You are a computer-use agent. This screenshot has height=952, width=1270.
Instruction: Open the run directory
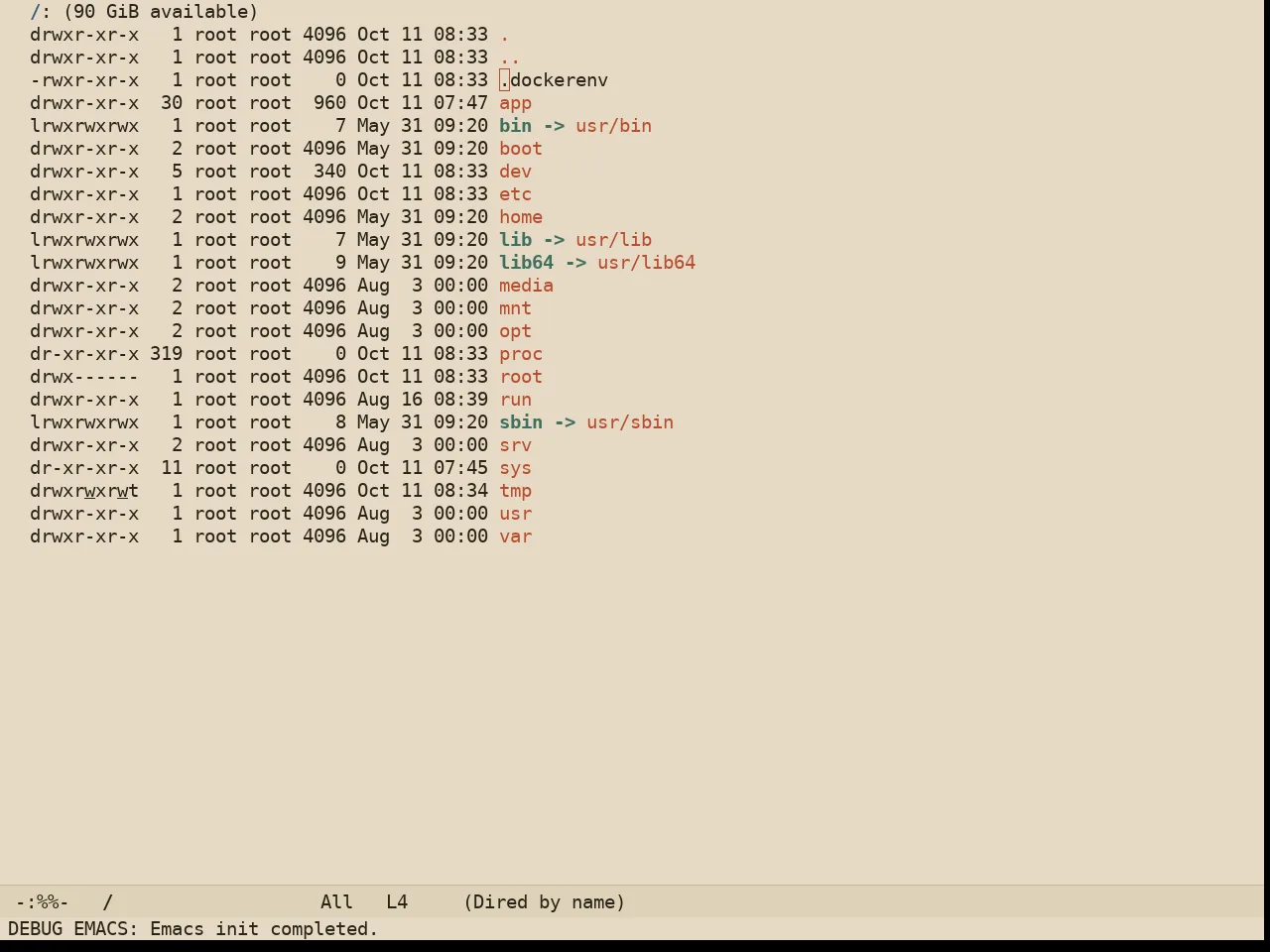pos(515,400)
